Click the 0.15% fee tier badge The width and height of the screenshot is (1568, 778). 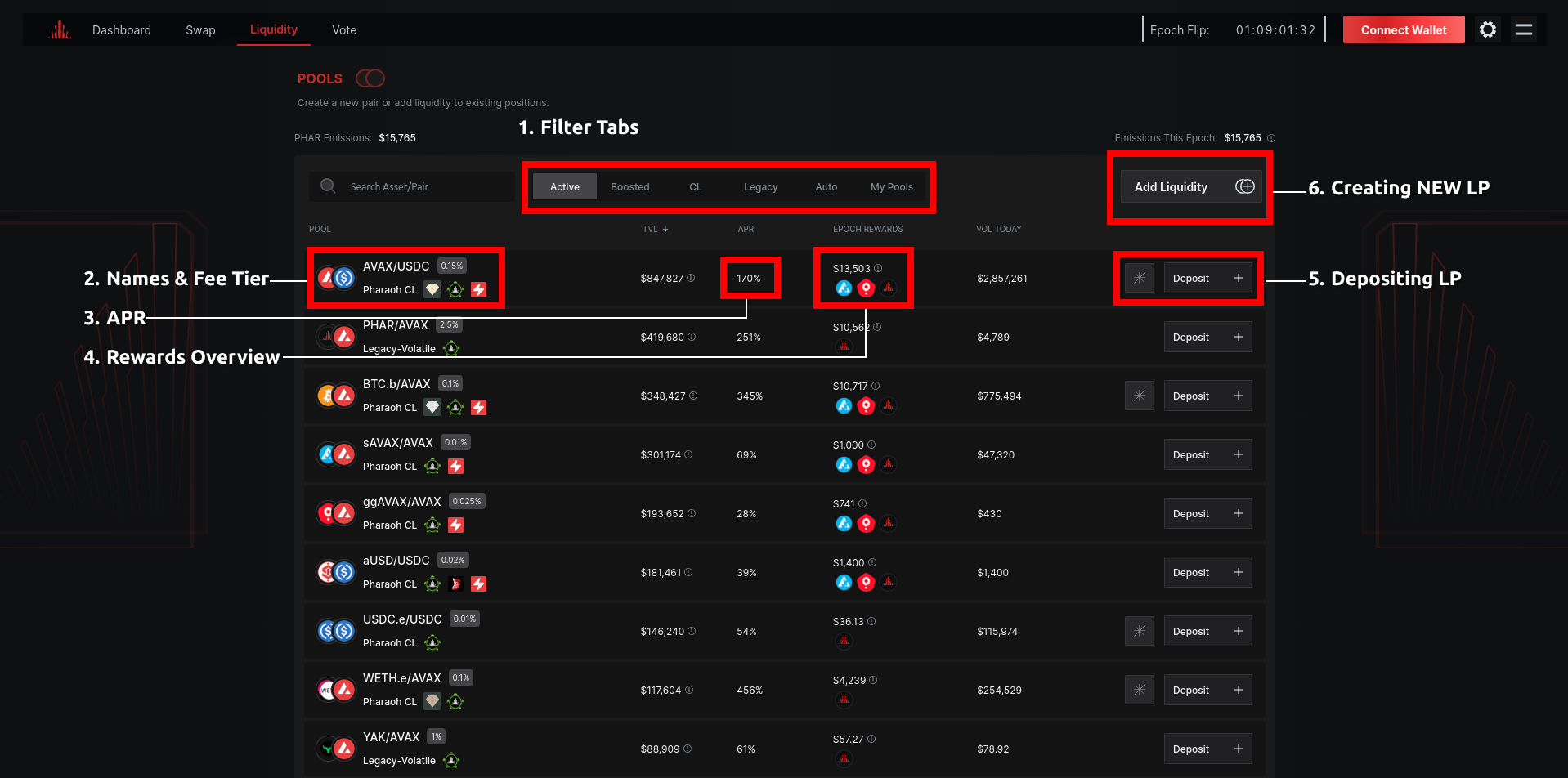click(x=452, y=266)
